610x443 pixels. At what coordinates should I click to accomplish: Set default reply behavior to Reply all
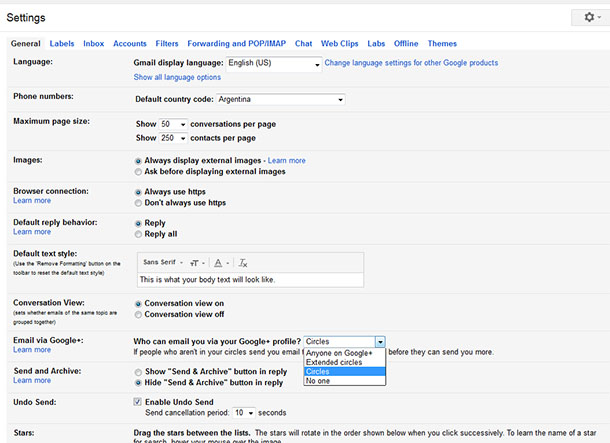click(x=138, y=234)
